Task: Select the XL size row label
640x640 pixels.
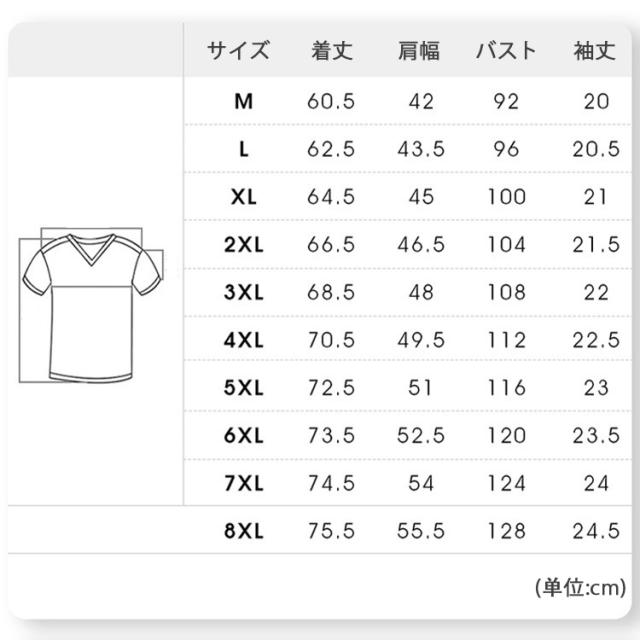Action: pyautogui.click(x=243, y=197)
